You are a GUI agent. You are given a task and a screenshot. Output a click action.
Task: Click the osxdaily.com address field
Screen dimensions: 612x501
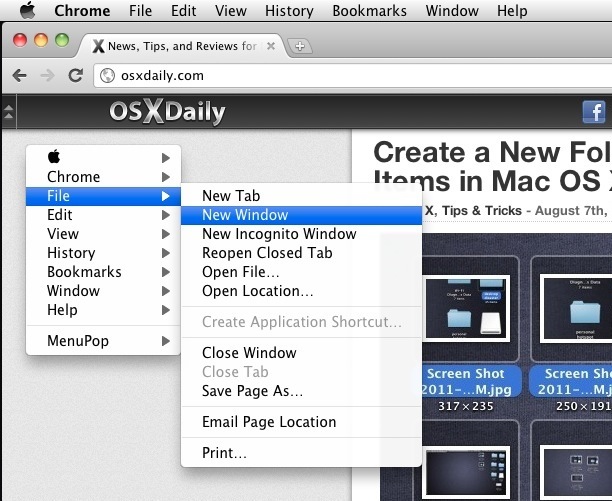point(352,76)
